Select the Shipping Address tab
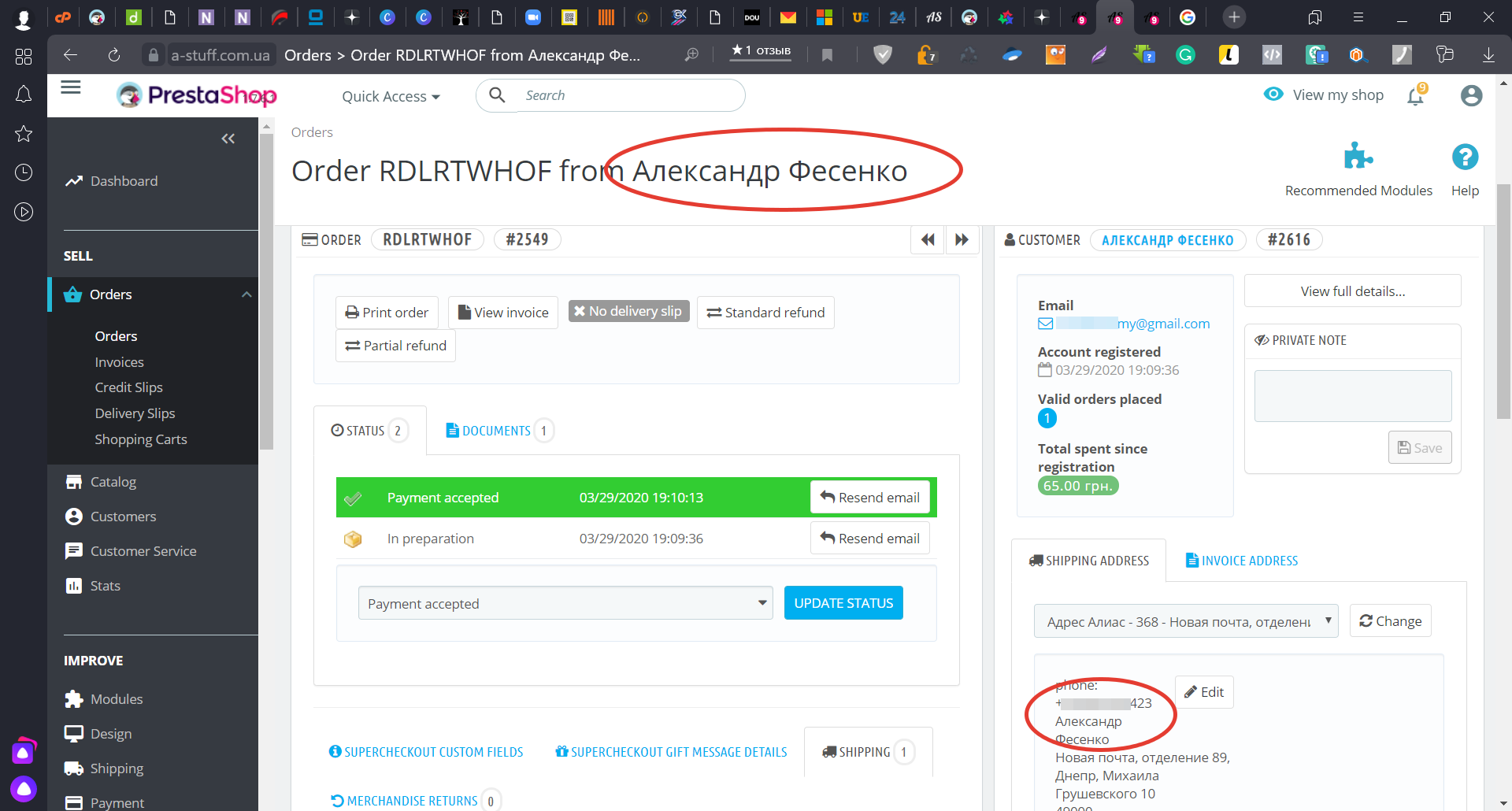This screenshot has height=811, width=1512. 1089,561
